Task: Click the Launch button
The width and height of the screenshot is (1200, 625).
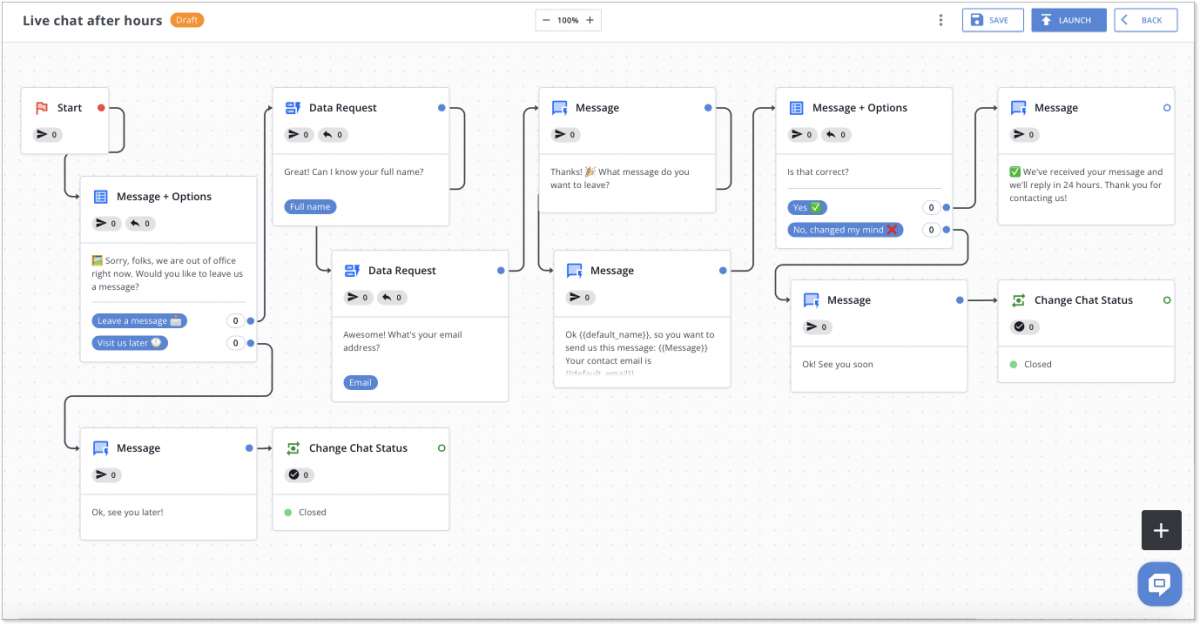Action: click(1068, 19)
